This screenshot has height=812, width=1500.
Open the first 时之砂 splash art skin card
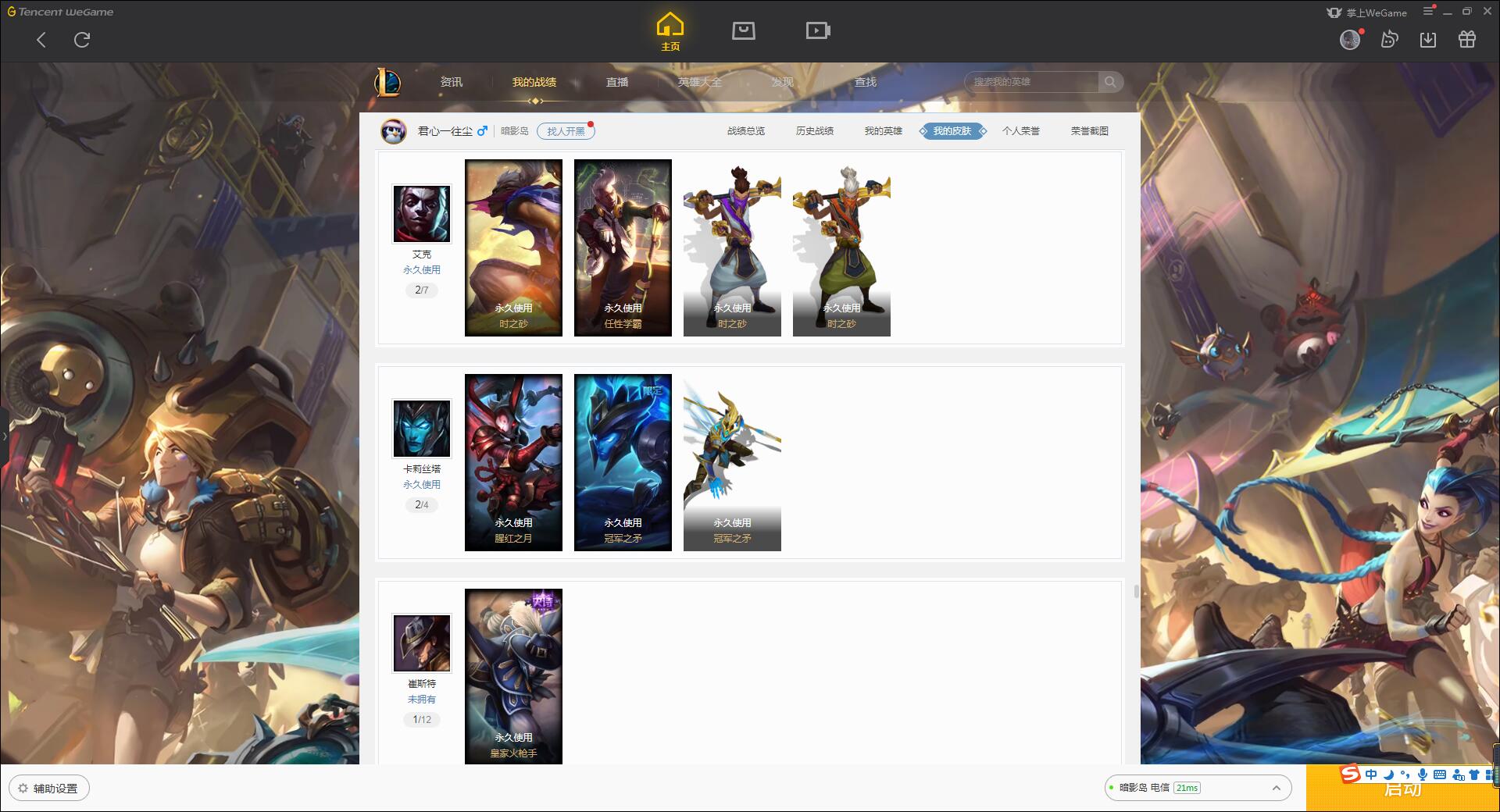tap(513, 248)
